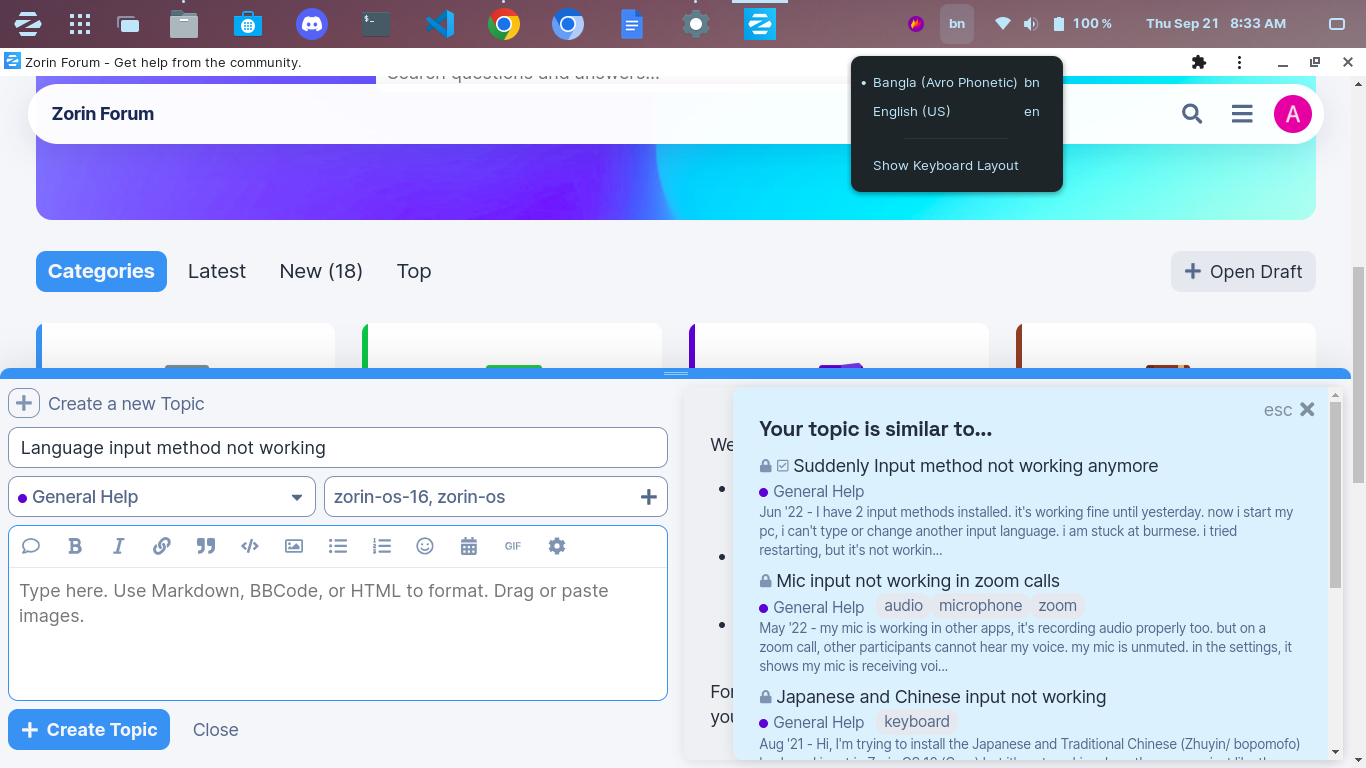Toggle italic formatting in composer
This screenshot has height=768, width=1366.
tap(118, 546)
